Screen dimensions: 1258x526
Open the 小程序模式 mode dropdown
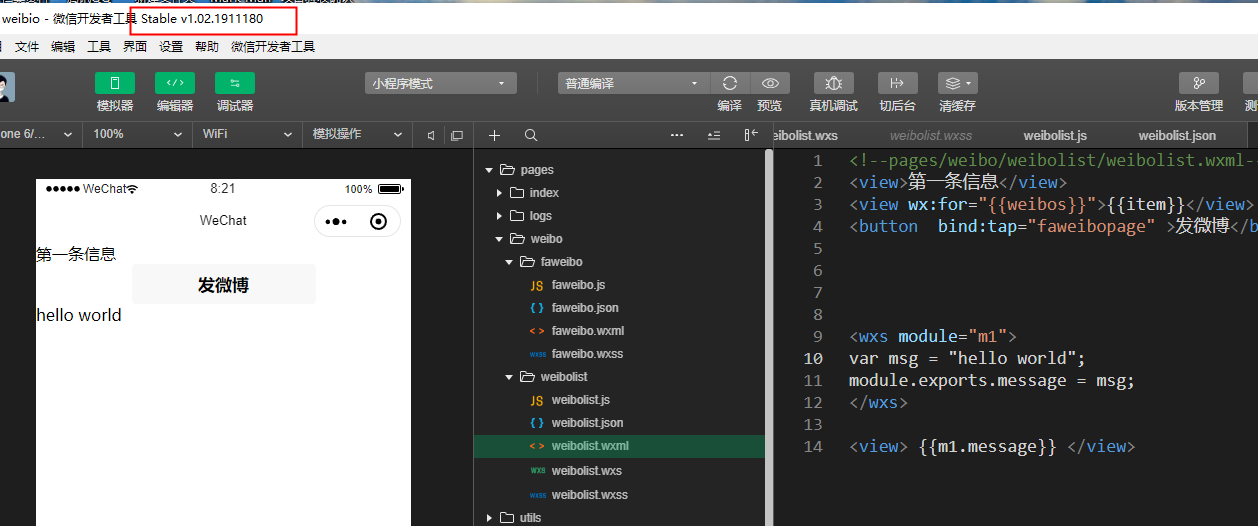click(x=441, y=84)
